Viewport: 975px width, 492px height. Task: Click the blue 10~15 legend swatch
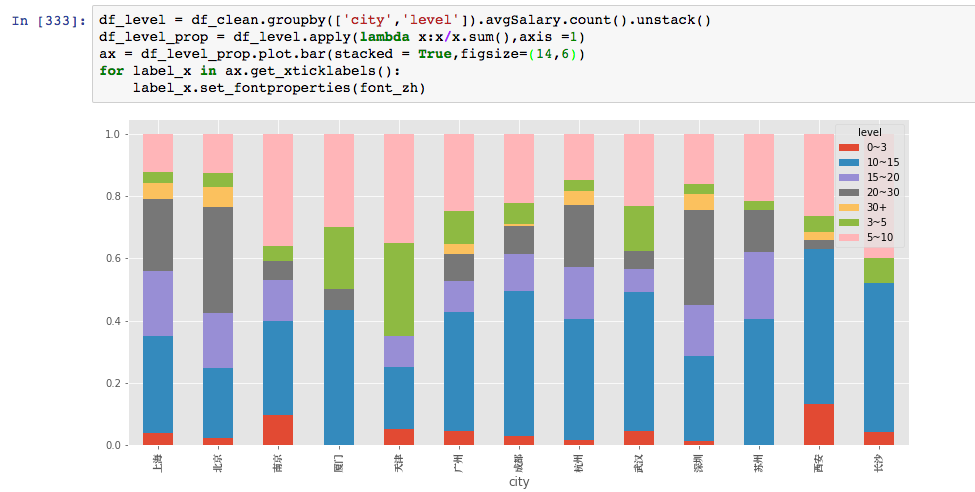848,162
